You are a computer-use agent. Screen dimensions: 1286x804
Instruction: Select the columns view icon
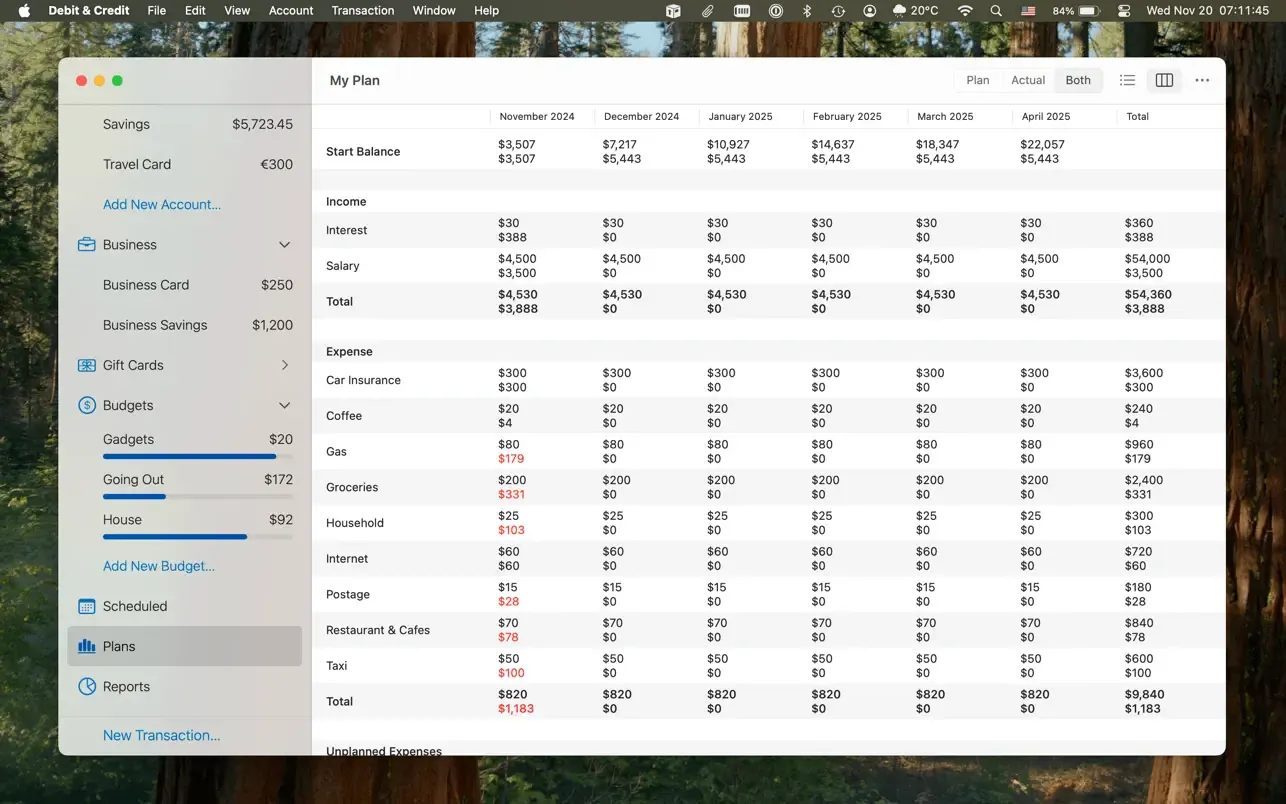tap(1164, 80)
